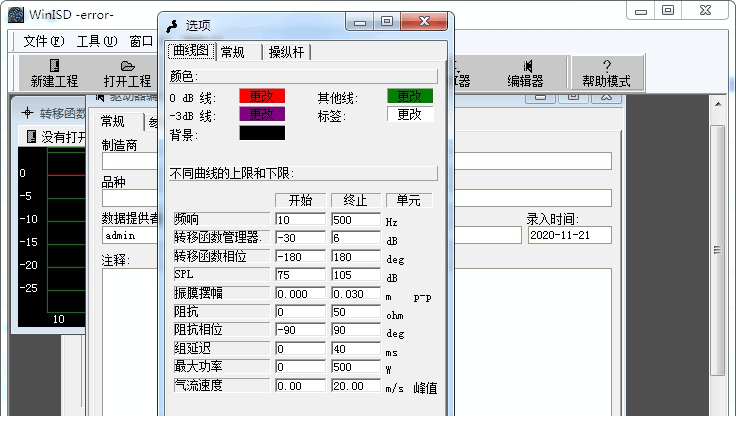Image resolution: width=736 pixels, height=432 pixels.
Task: Click SPL start field 75
Action: (x=300, y=275)
